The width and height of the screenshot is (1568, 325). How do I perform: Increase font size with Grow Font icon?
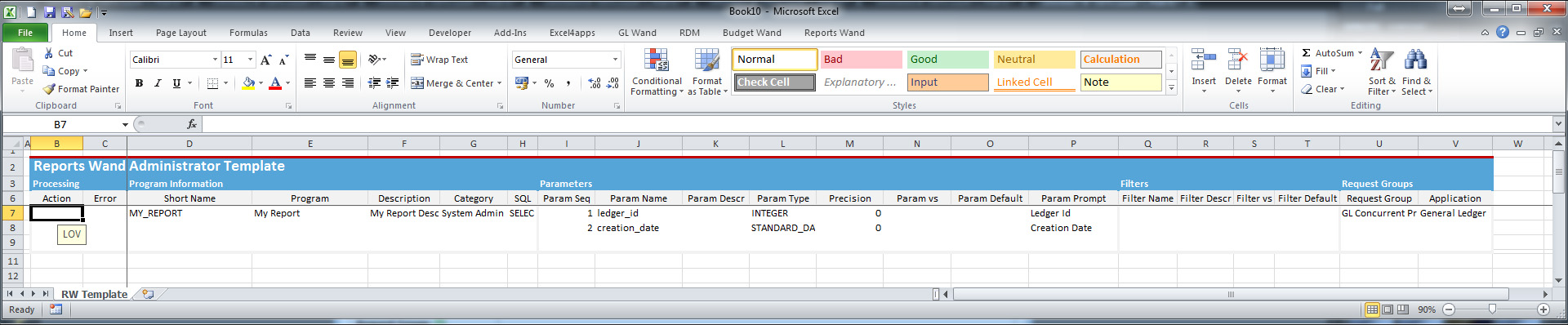tap(265, 60)
